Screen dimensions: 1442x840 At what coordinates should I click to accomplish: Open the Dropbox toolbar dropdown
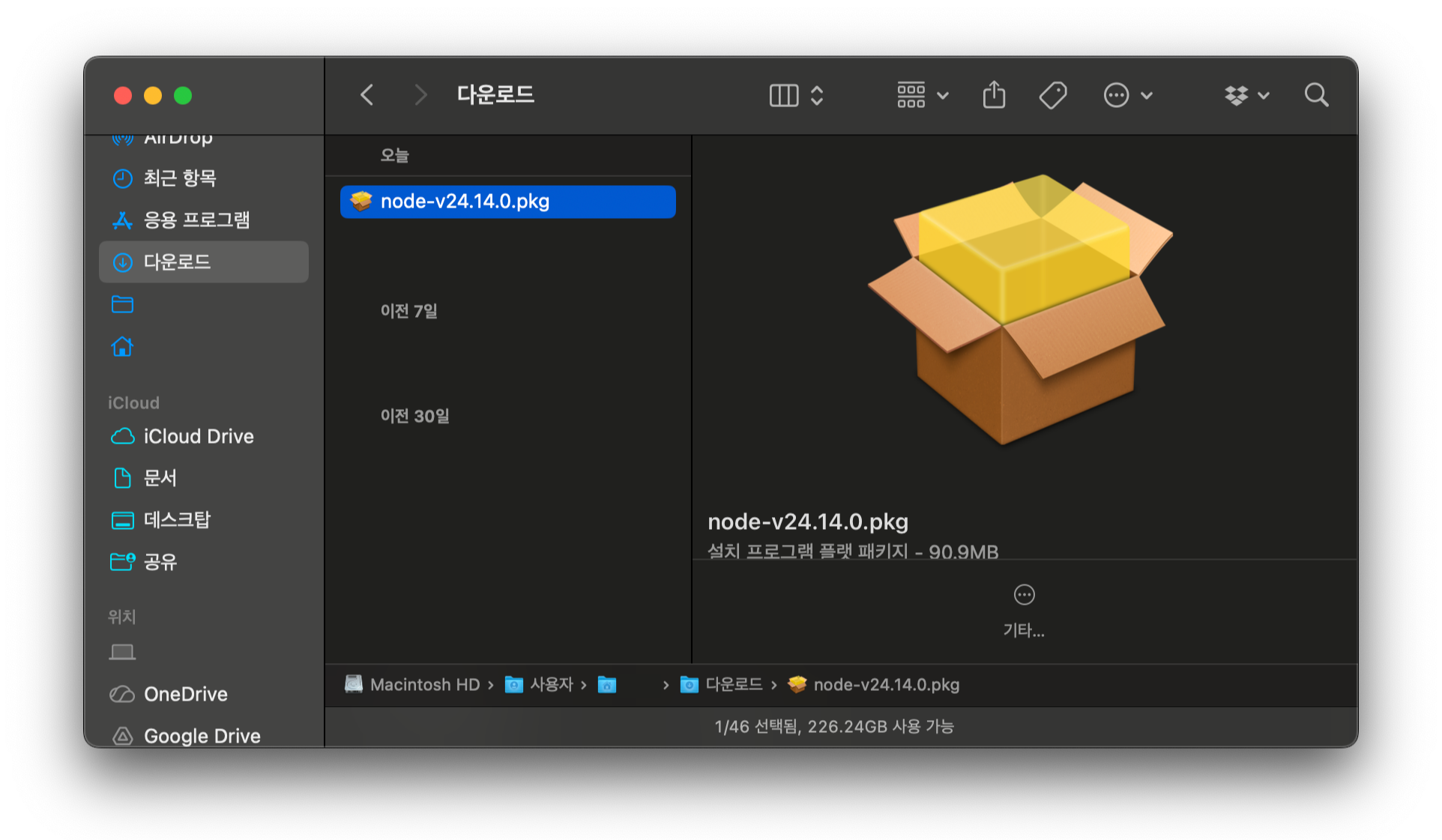[x=1246, y=95]
